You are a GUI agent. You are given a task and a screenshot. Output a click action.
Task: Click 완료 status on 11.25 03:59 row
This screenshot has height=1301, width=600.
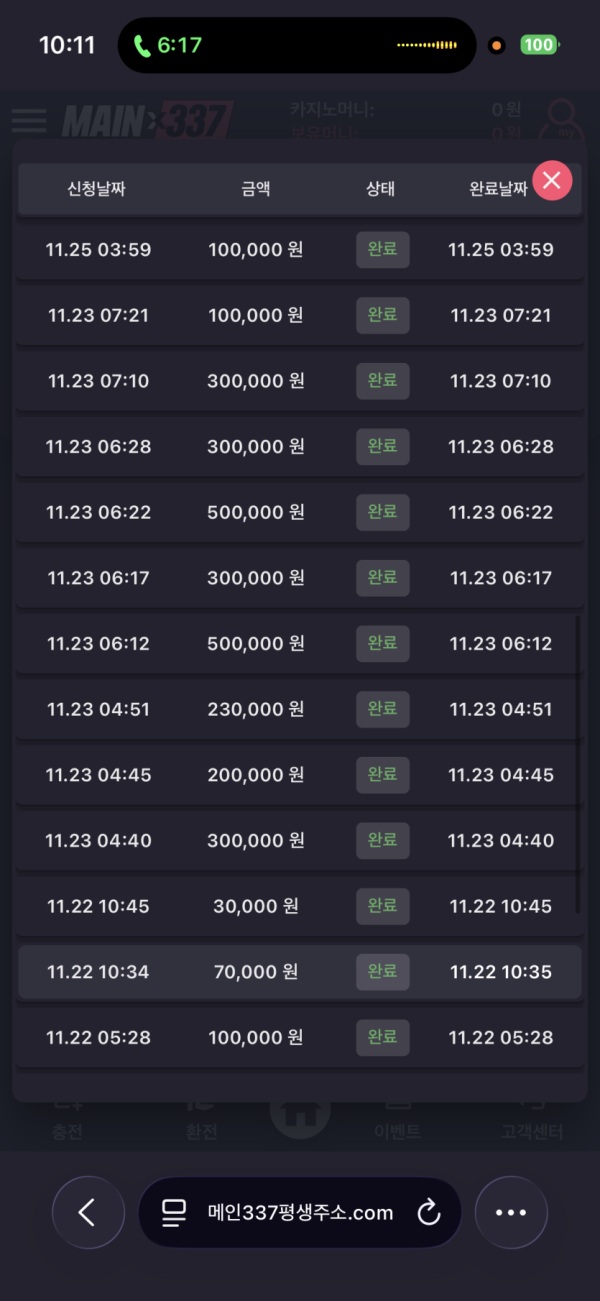click(x=382, y=249)
